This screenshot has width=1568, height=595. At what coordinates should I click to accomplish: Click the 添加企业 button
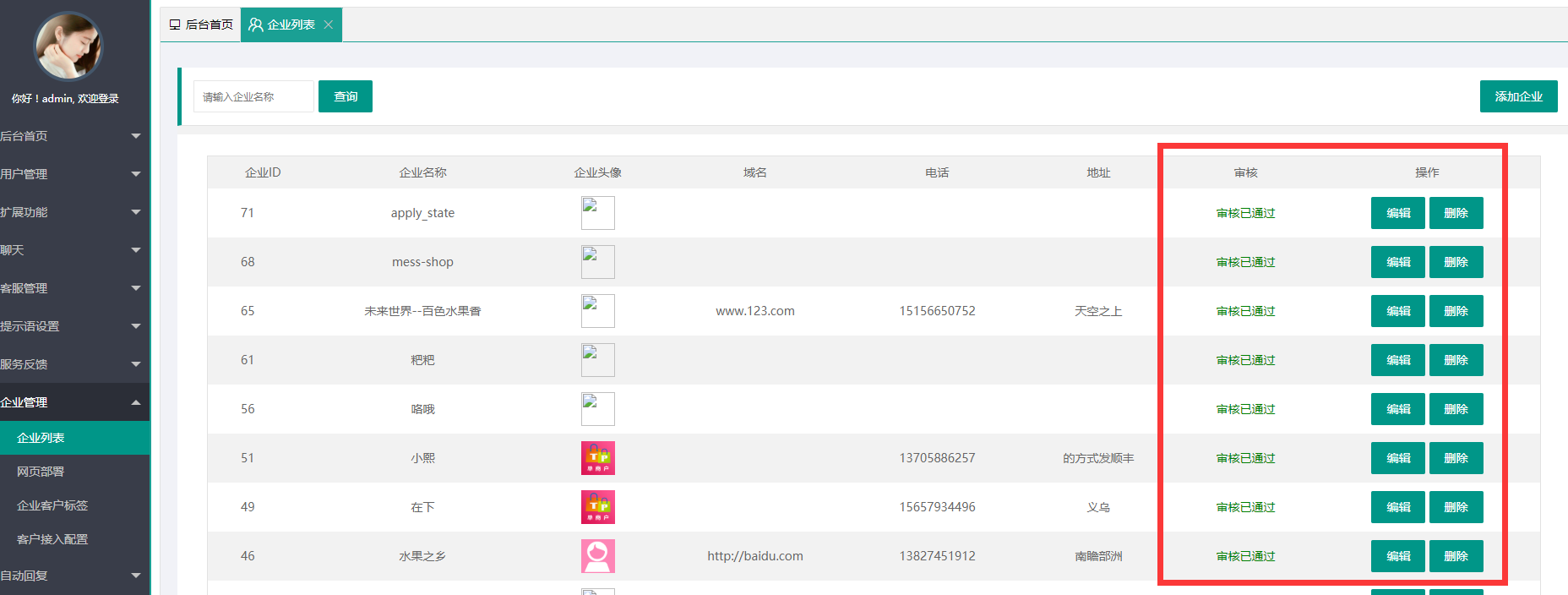1518,96
